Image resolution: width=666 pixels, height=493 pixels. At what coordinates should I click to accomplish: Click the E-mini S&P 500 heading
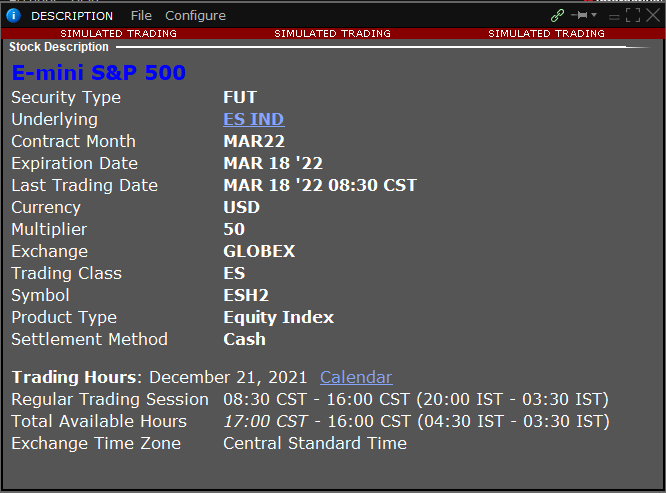coord(99,73)
